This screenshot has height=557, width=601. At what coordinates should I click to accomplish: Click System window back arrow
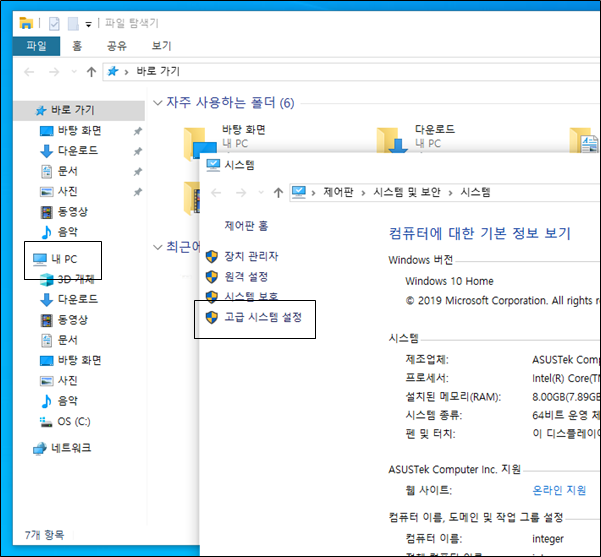(216, 192)
